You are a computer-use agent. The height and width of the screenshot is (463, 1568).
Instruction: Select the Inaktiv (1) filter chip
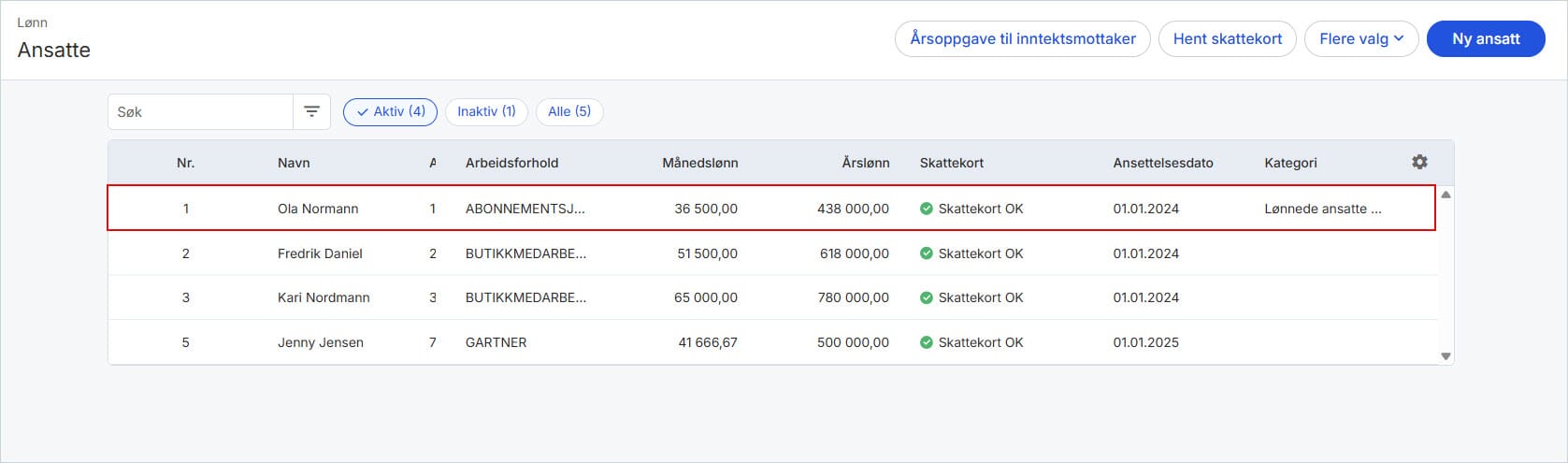(x=486, y=111)
